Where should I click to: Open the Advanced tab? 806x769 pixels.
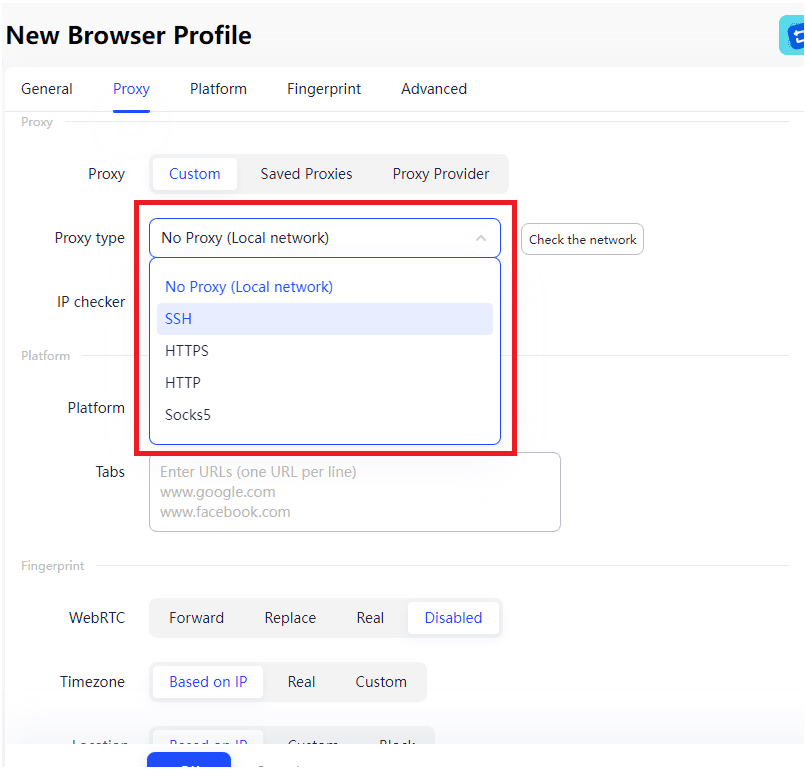[434, 89]
